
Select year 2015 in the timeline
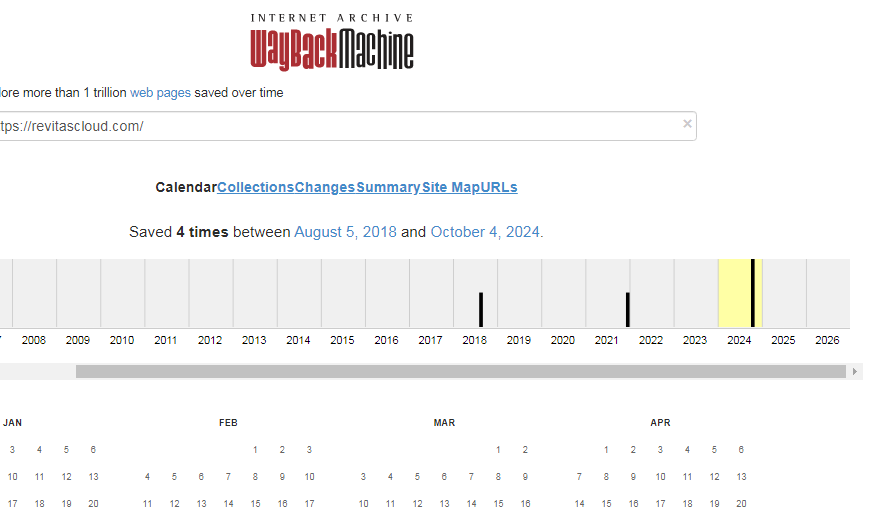(x=342, y=340)
